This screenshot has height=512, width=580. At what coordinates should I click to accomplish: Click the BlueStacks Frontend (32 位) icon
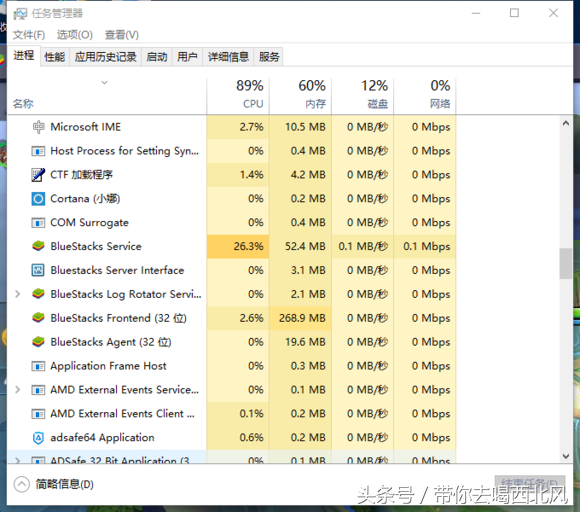pyautogui.click(x=38, y=318)
